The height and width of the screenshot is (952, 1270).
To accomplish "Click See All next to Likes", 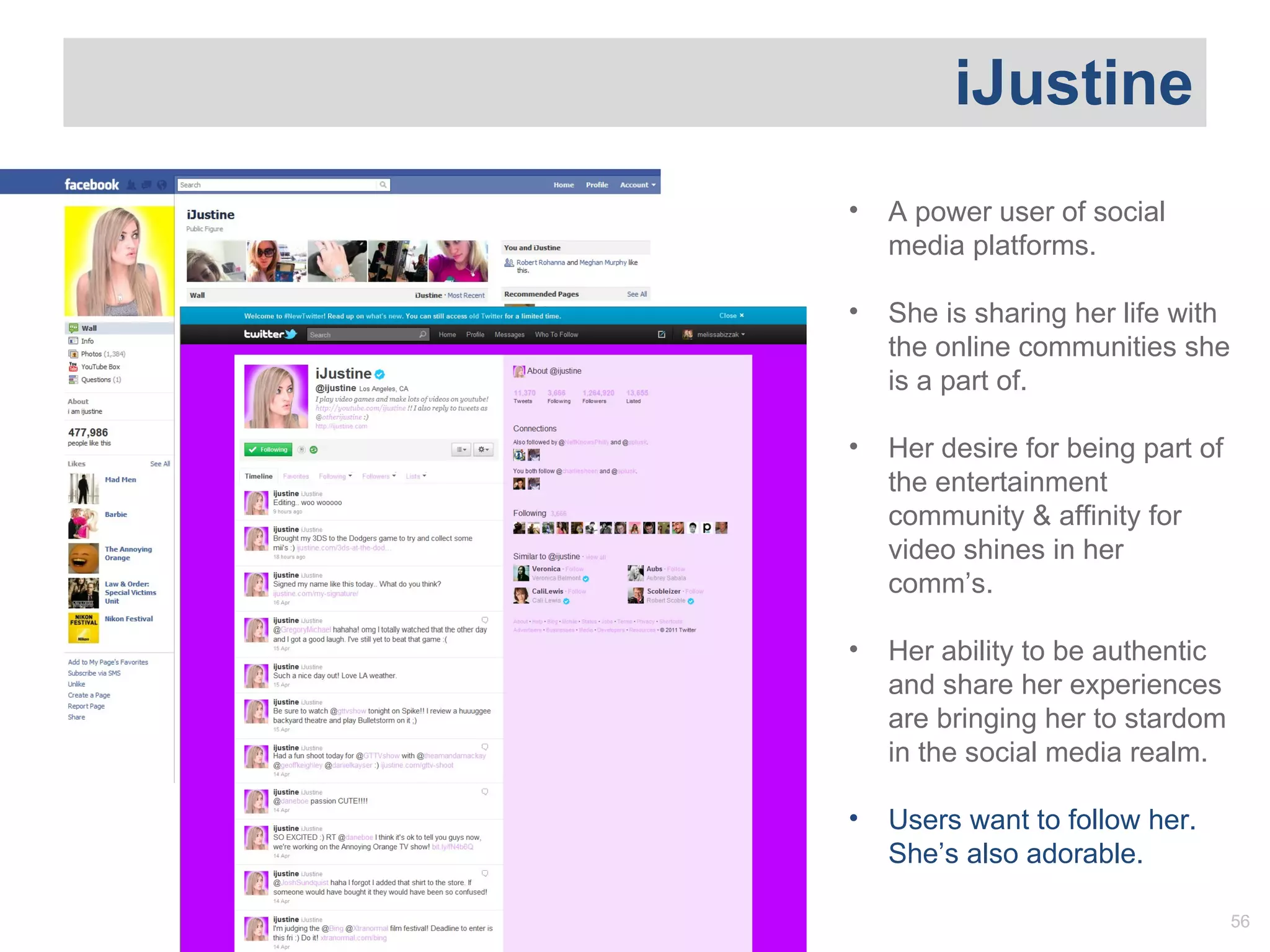I will pos(159,463).
